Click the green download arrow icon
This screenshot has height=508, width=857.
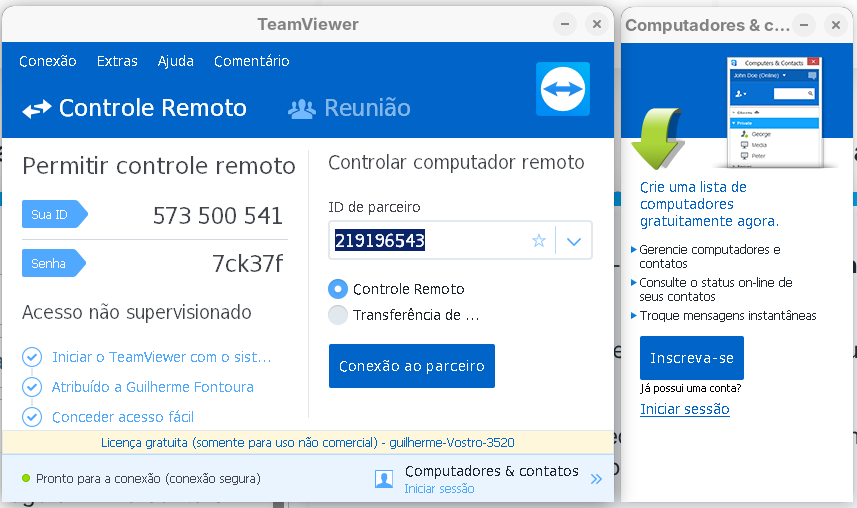pyautogui.click(x=658, y=138)
